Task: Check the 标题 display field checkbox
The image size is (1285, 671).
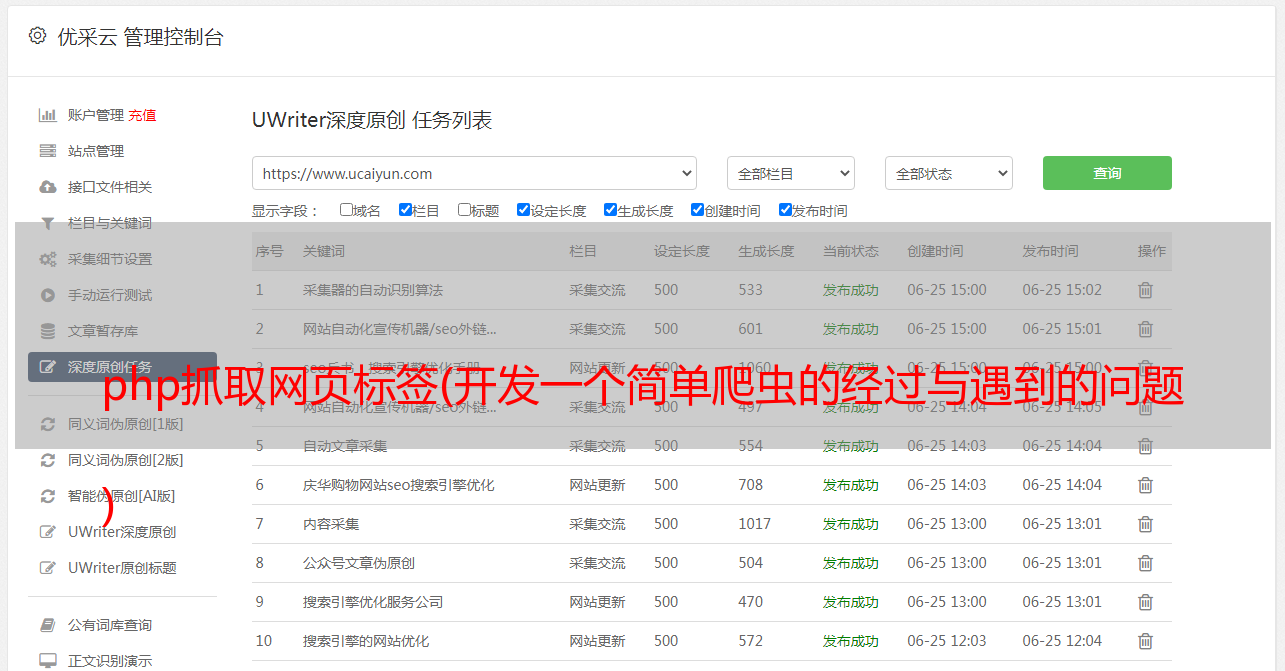Action: pos(464,210)
